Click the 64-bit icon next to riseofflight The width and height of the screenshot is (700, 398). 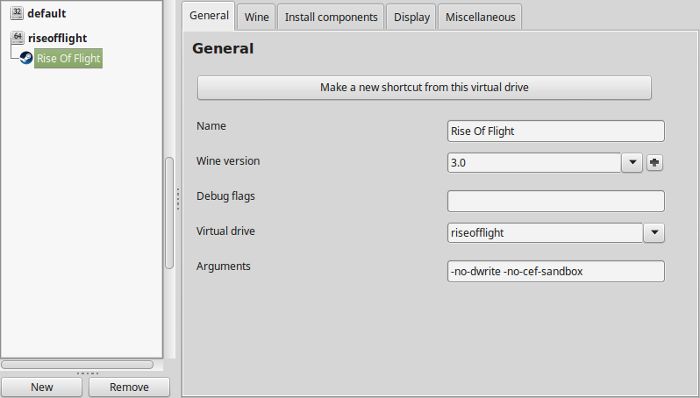[x=17, y=37]
